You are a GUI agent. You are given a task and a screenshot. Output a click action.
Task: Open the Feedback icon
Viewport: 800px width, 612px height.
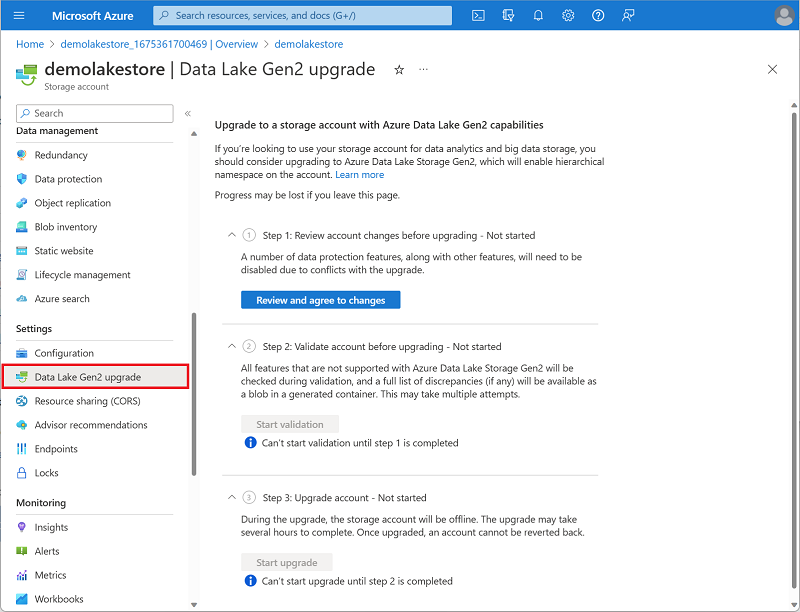coord(628,15)
